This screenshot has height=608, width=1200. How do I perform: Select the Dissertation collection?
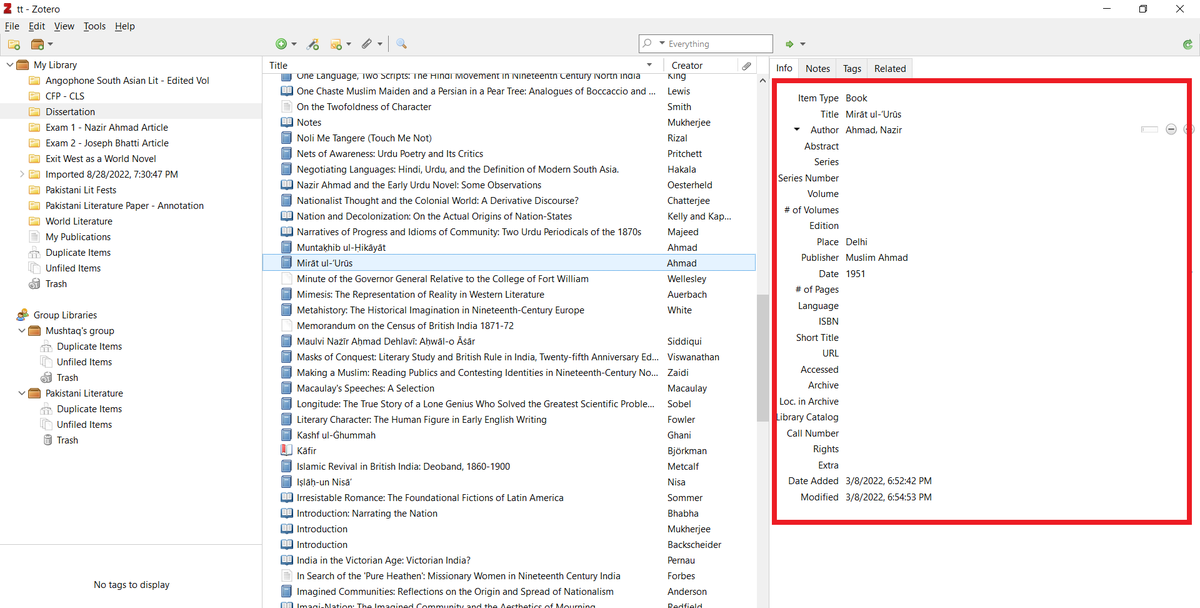tap(70, 112)
